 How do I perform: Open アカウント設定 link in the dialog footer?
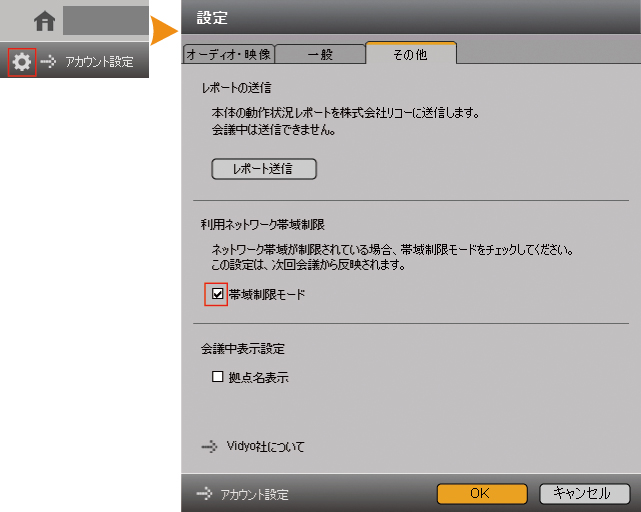(254, 494)
